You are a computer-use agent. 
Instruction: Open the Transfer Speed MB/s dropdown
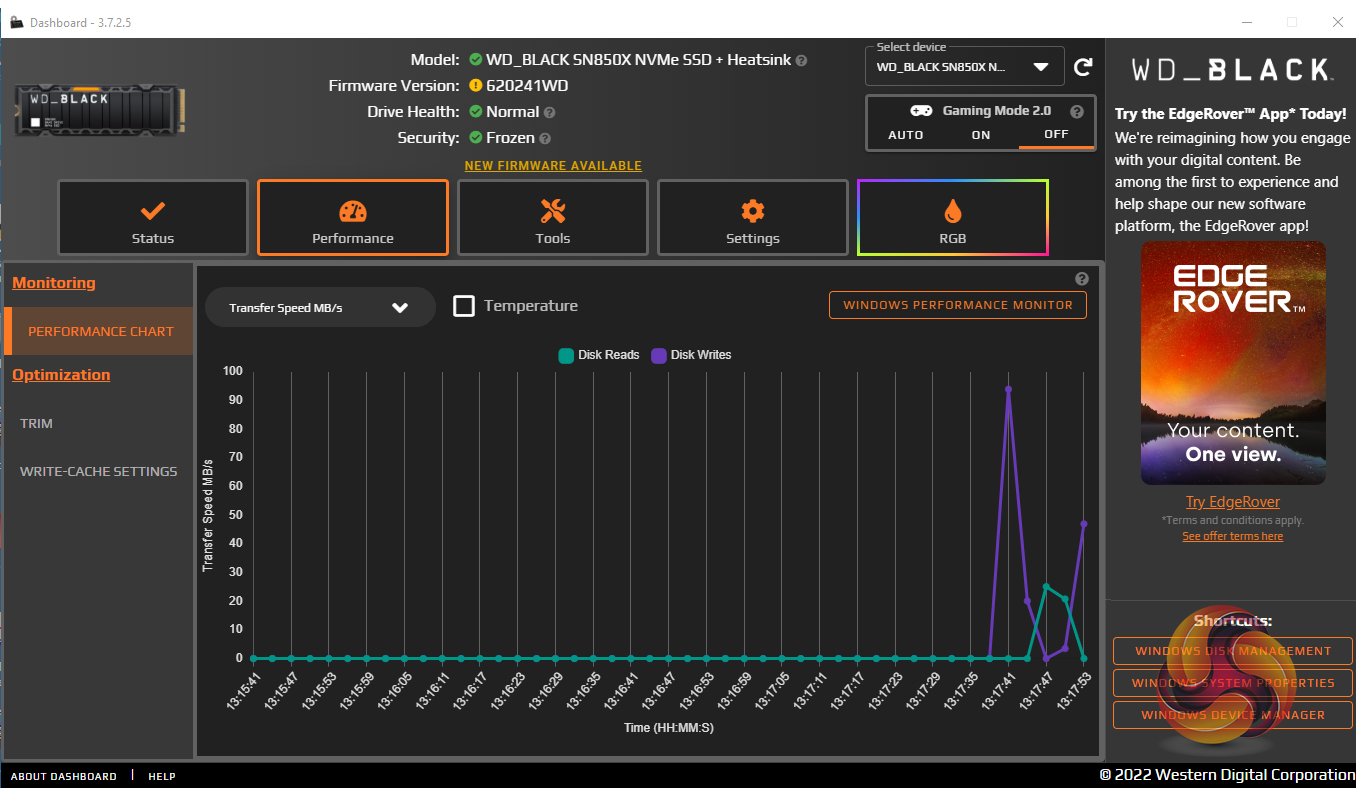[320, 308]
